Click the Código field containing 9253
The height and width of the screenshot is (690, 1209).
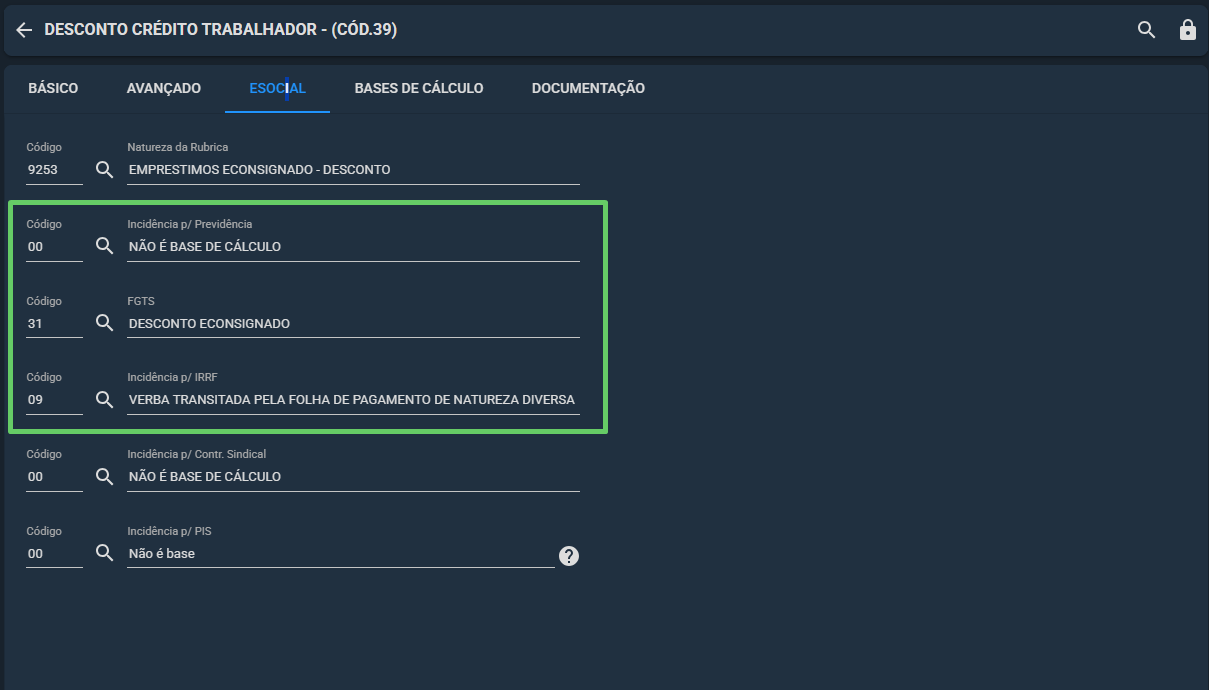coord(55,170)
